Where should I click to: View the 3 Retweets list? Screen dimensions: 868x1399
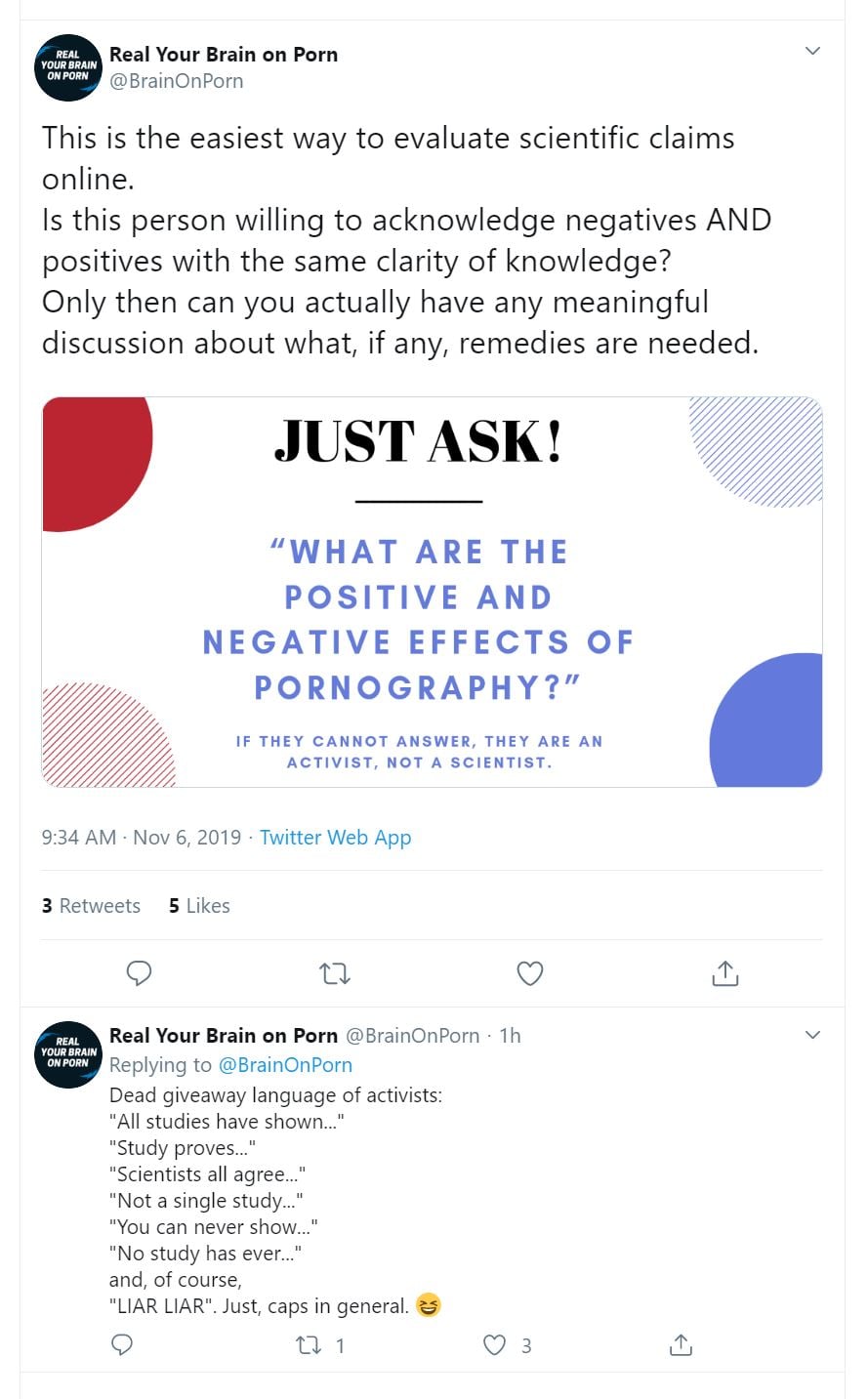(91, 906)
